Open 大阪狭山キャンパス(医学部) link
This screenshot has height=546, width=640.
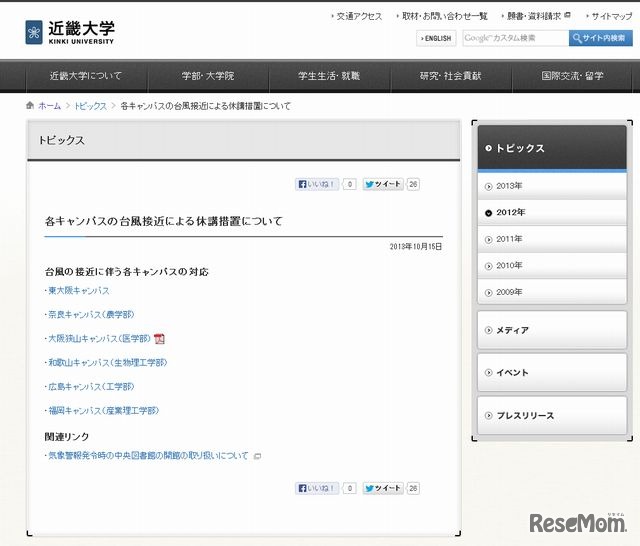click(x=100, y=339)
